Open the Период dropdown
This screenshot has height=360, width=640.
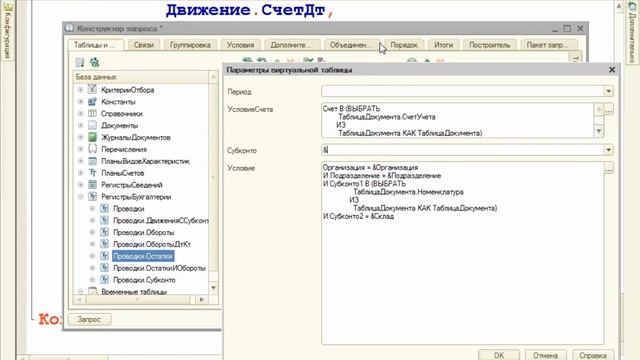click(608, 91)
